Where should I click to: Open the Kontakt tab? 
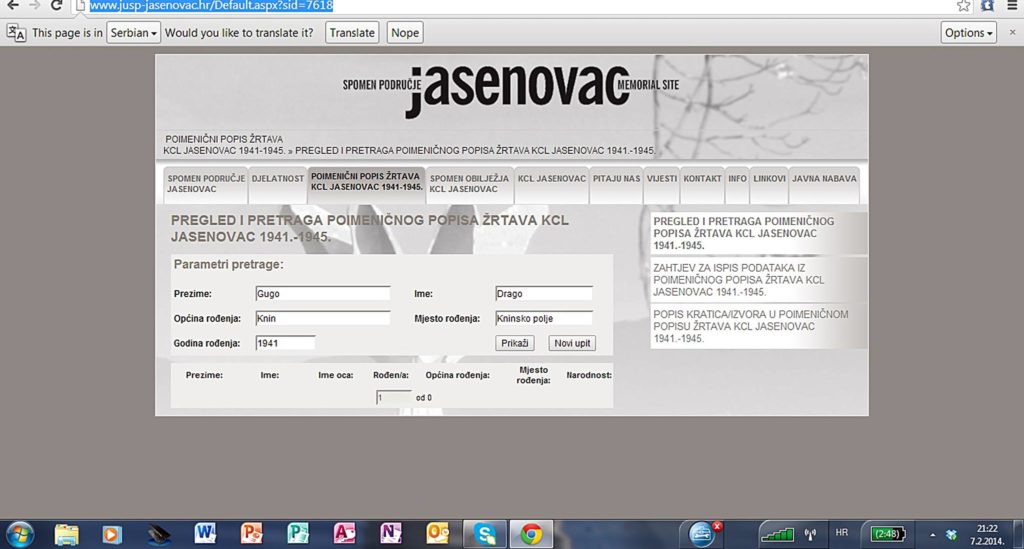[x=702, y=184]
